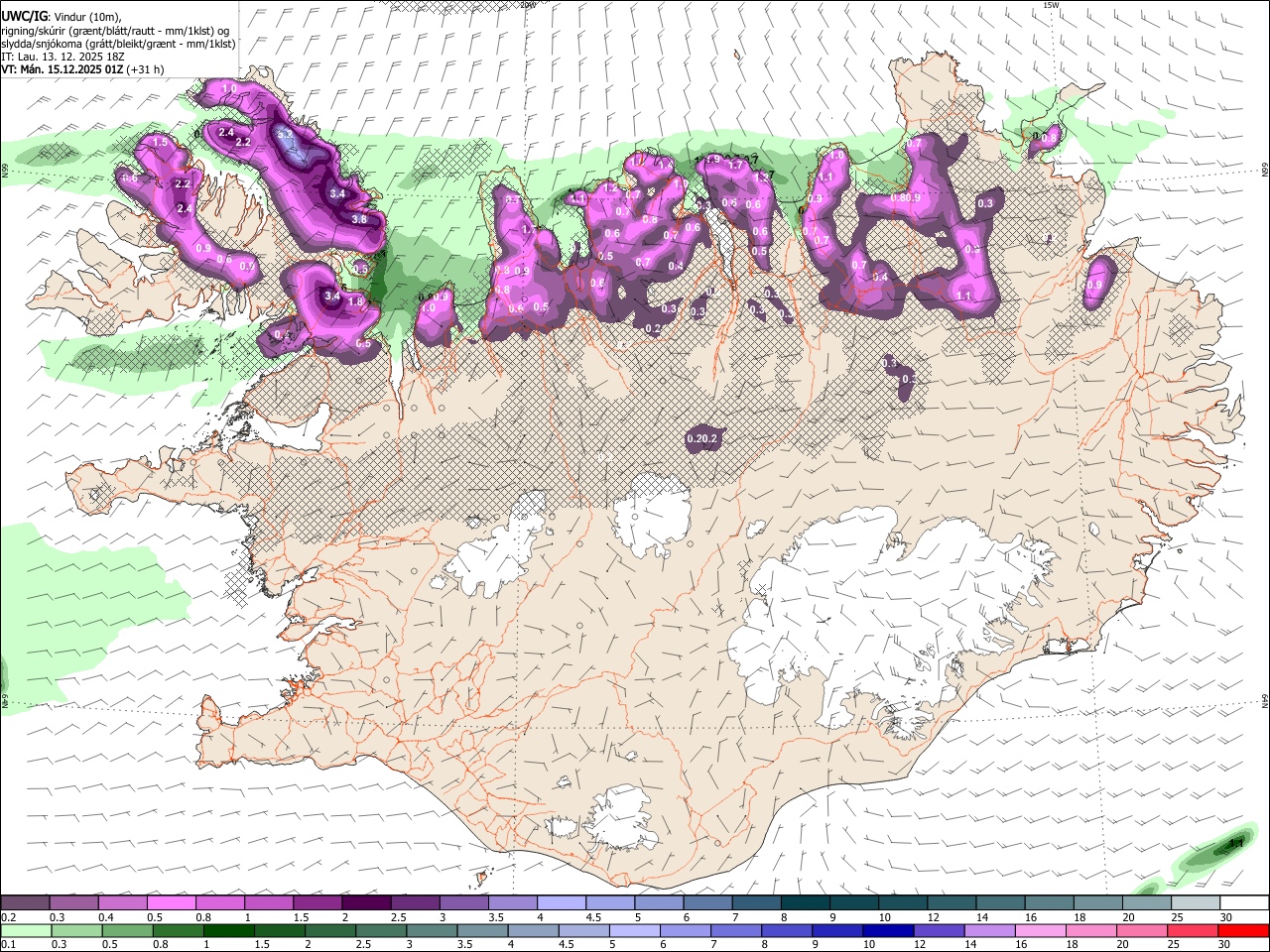
Task: Pick the deep blue 10 rain scale swatch
Action: tap(888, 931)
